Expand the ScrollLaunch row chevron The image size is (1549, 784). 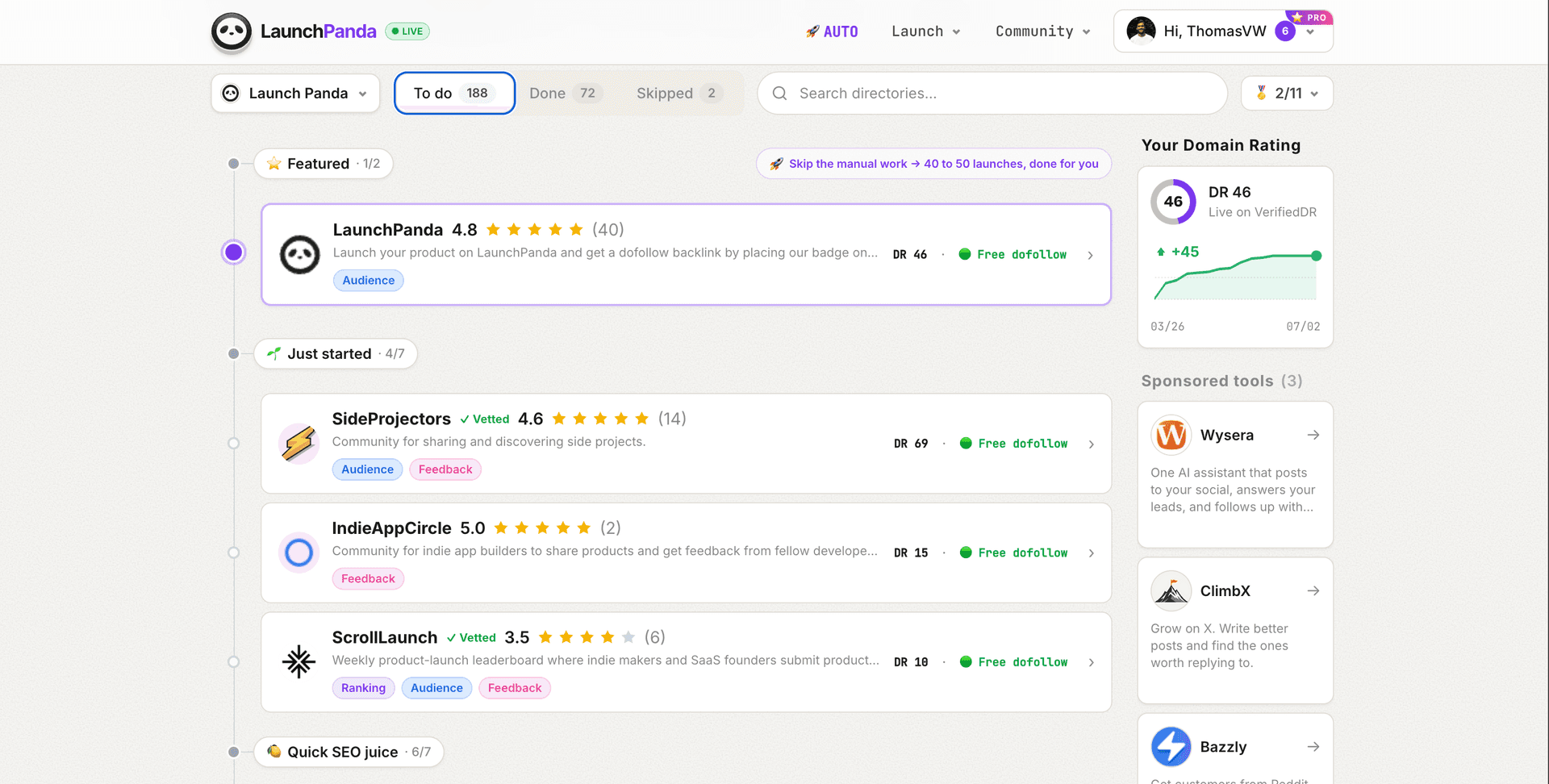click(1092, 662)
